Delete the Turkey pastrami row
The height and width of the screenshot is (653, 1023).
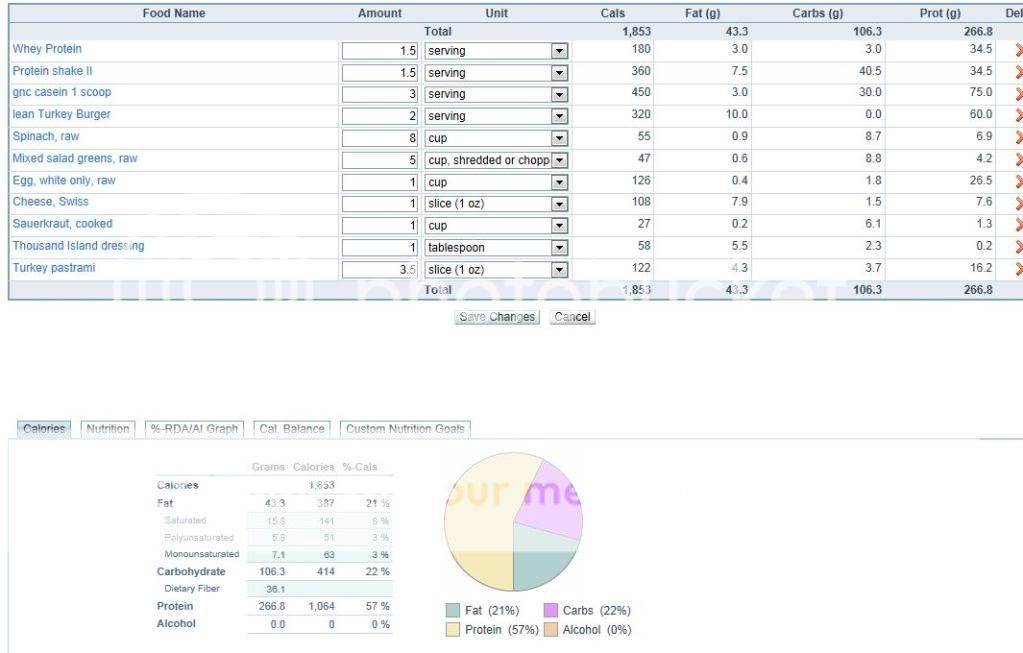point(1018,269)
